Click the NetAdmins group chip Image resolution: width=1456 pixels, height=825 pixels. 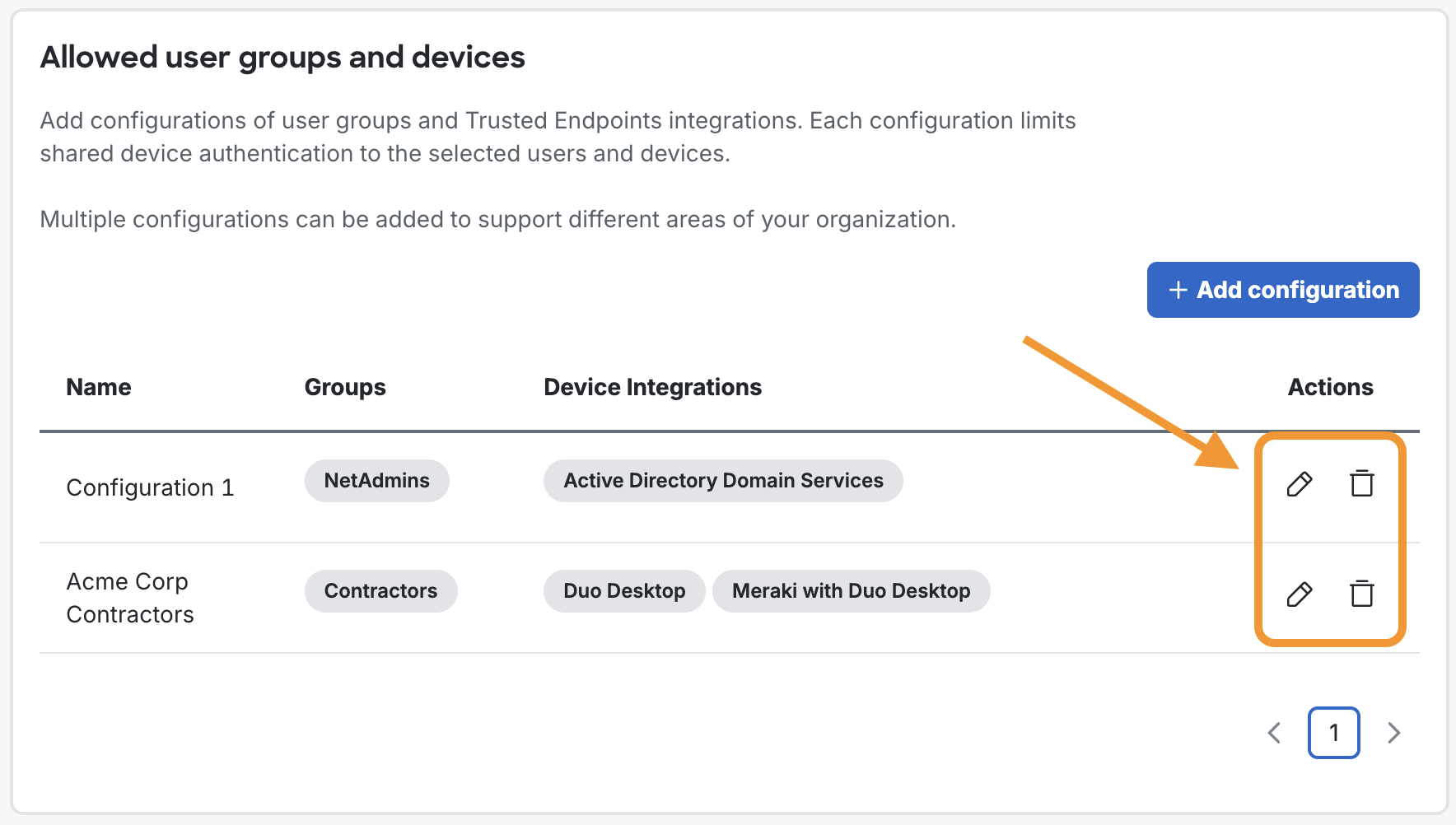(376, 481)
